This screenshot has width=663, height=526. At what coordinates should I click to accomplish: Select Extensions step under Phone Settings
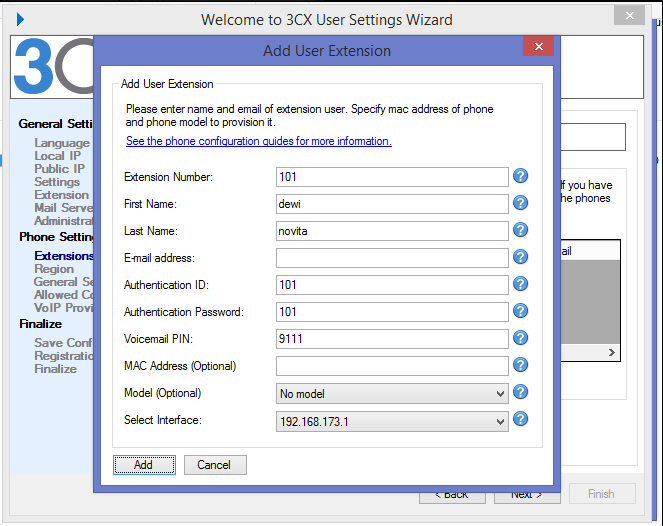point(63,256)
